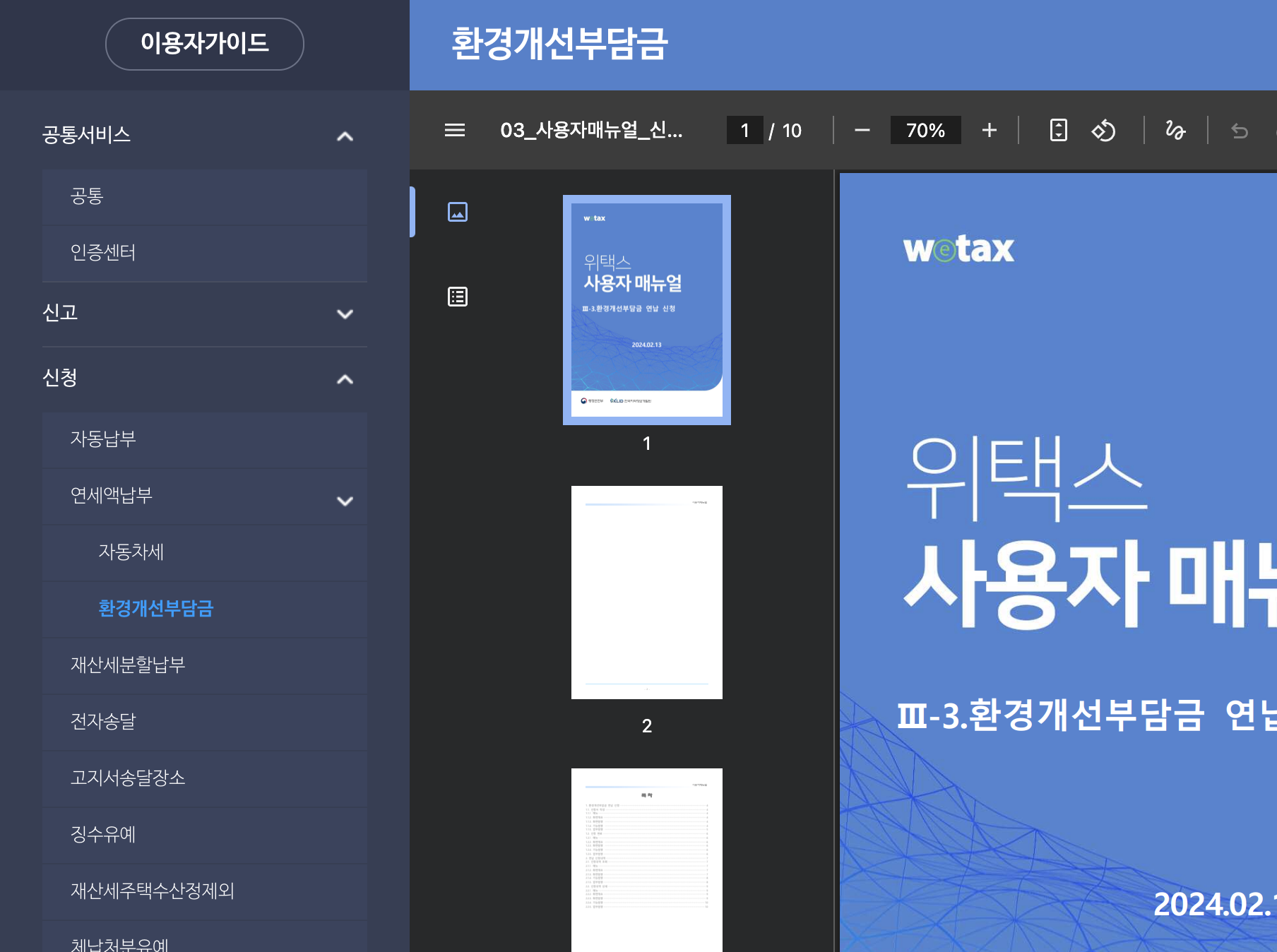Viewport: 1277px width, 952px height.
Task: Click the 신고 section label
Action: coord(60,312)
